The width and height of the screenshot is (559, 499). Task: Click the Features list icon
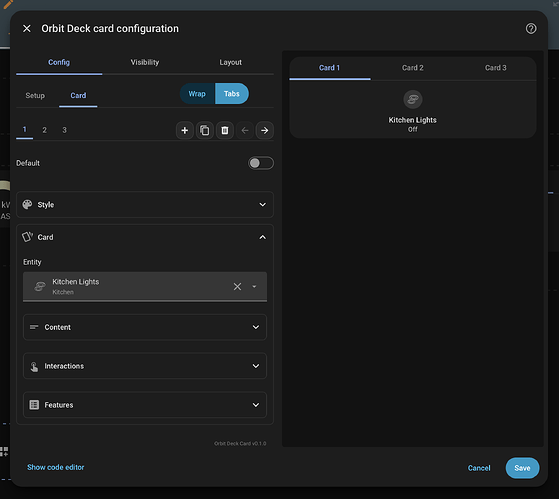[x=34, y=405]
